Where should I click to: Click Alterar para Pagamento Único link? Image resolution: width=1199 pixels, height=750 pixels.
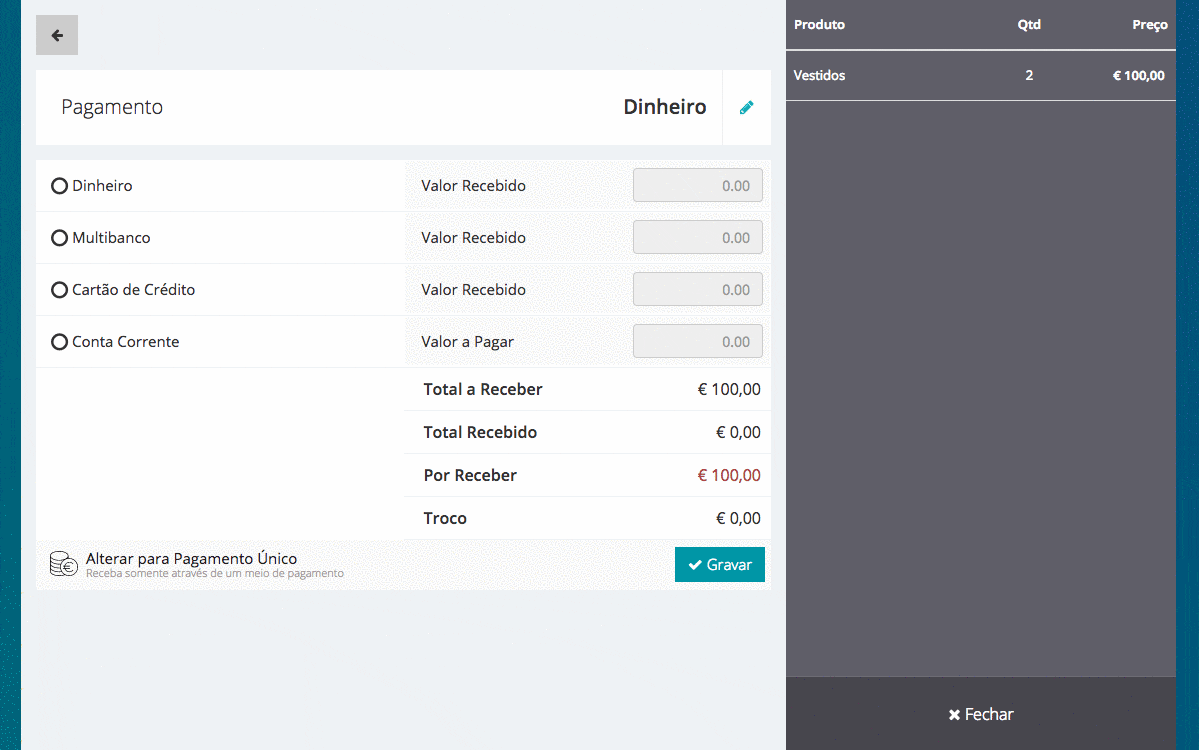pyautogui.click(x=191, y=559)
